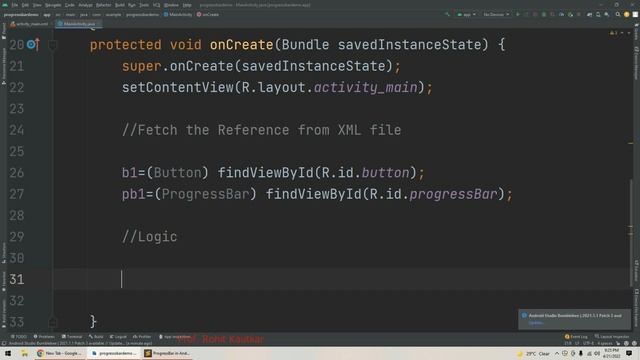Click the text activity_main in setContentView
The width and height of the screenshot is (640, 360).
tap(366, 87)
